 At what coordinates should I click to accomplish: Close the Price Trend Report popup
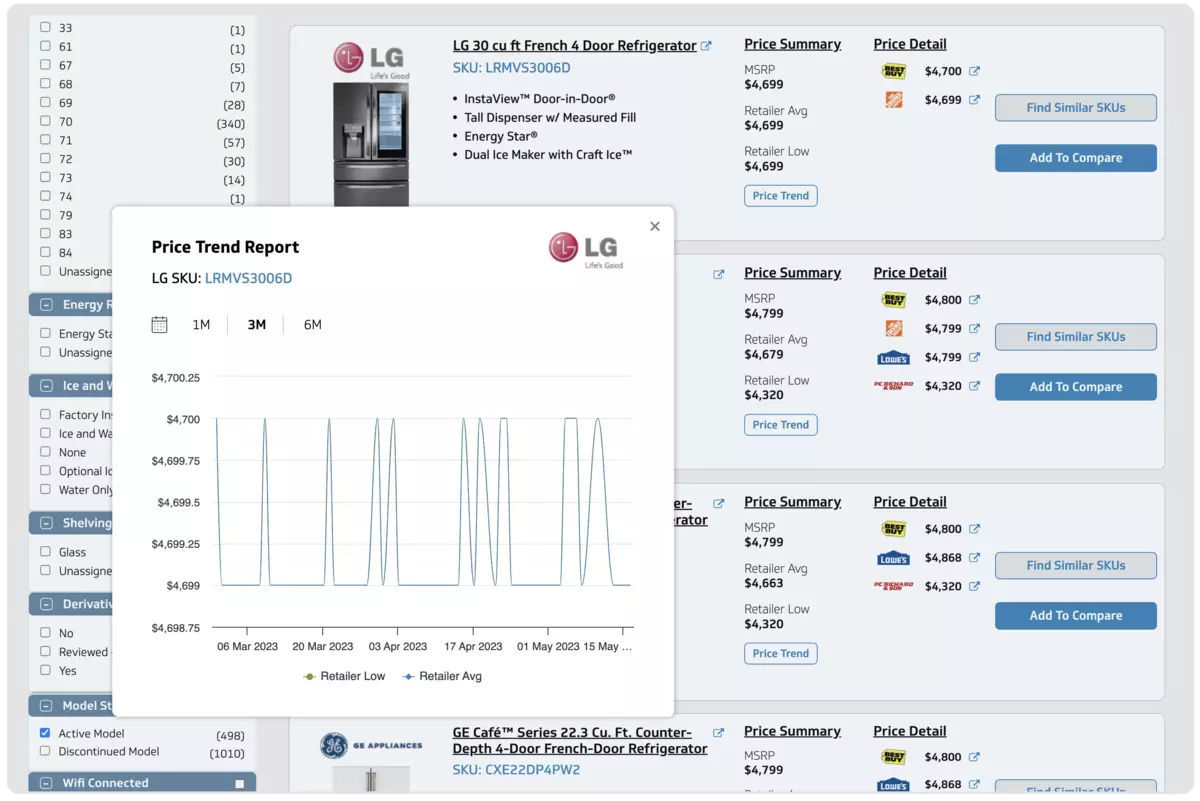(x=655, y=227)
